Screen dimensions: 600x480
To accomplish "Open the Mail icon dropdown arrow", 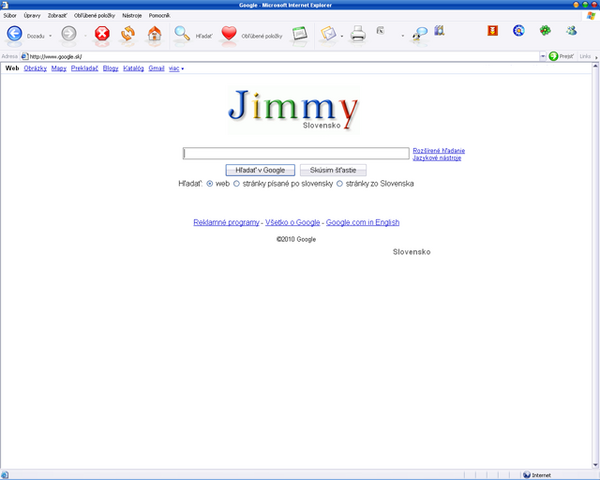I will [x=342, y=36].
